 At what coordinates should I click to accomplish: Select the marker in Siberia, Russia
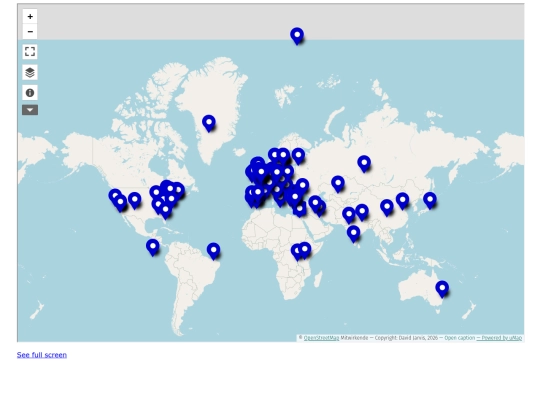[364, 164]
